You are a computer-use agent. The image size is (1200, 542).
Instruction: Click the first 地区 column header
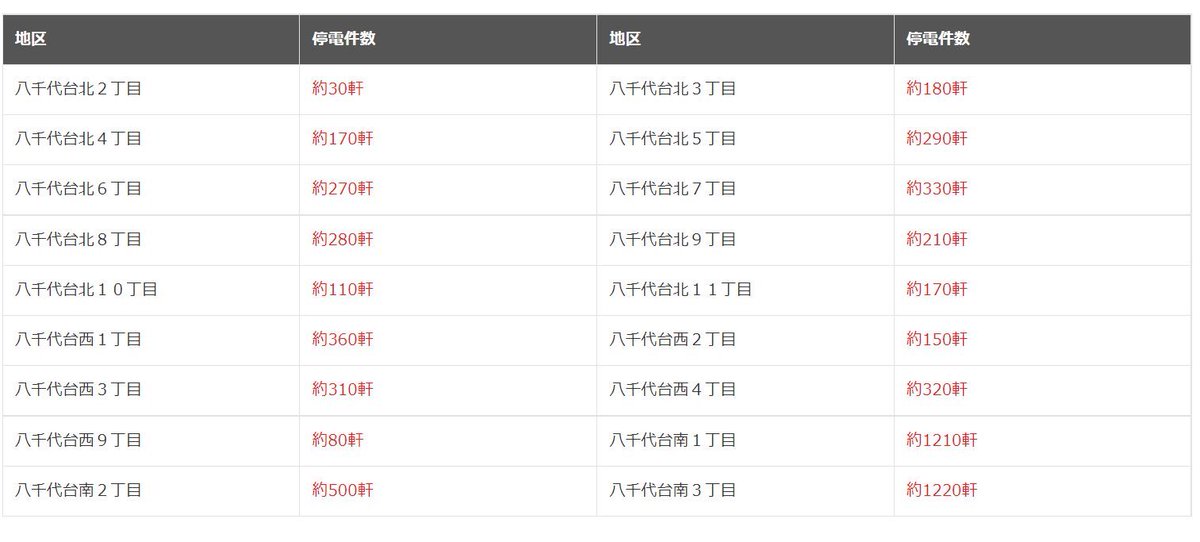point(31,39)
